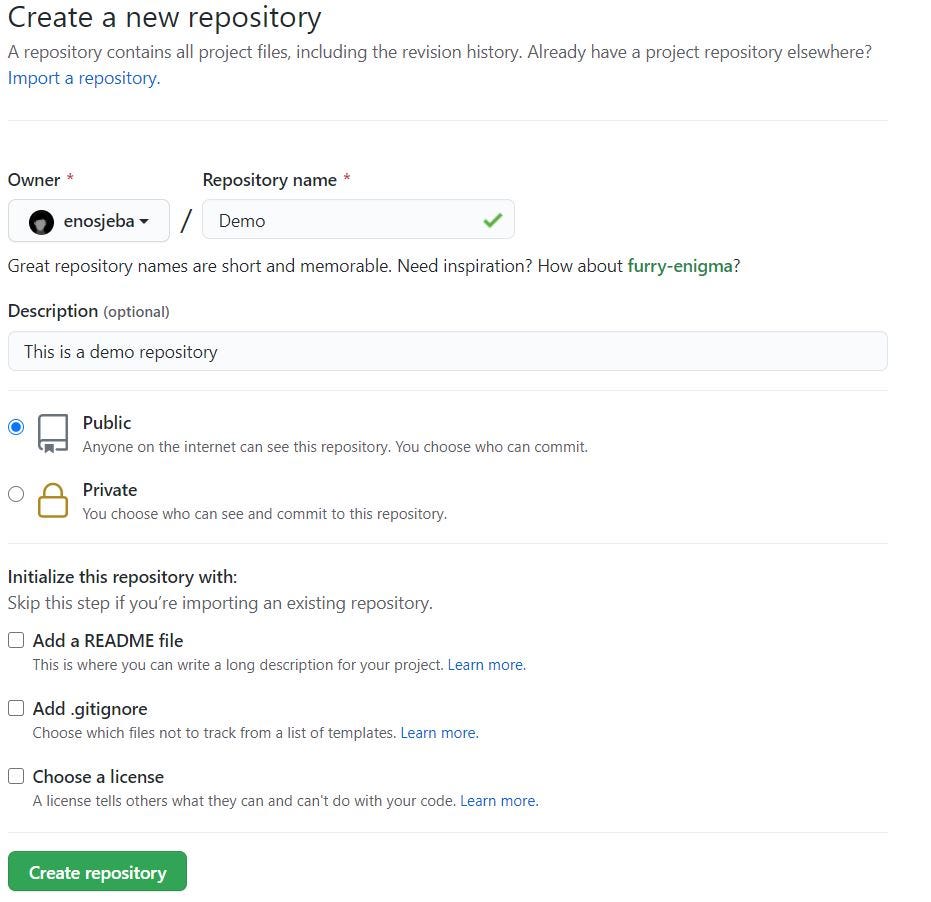This screenshot has height=902, width=931.
Task: Tick the Add .gitignore checkbox
Action: [x=16, y=708]
